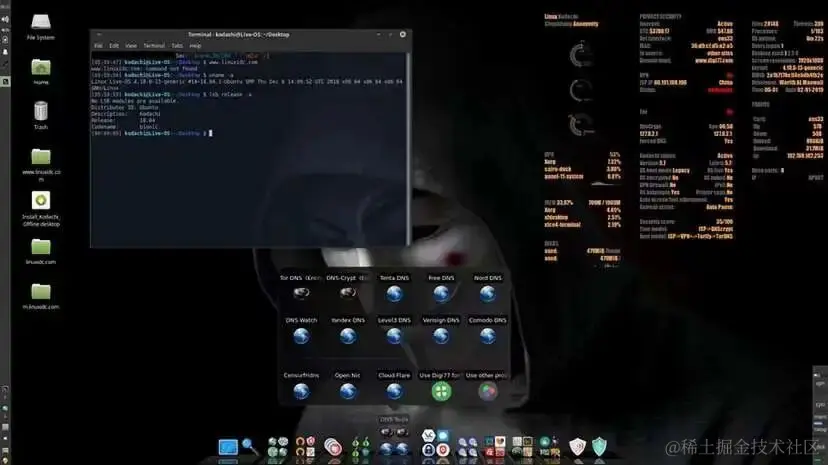Screen dimensions: 828x465
Task: Select DNS-Crypt in the DNS tools popup
Action: (x=347, y=292)
